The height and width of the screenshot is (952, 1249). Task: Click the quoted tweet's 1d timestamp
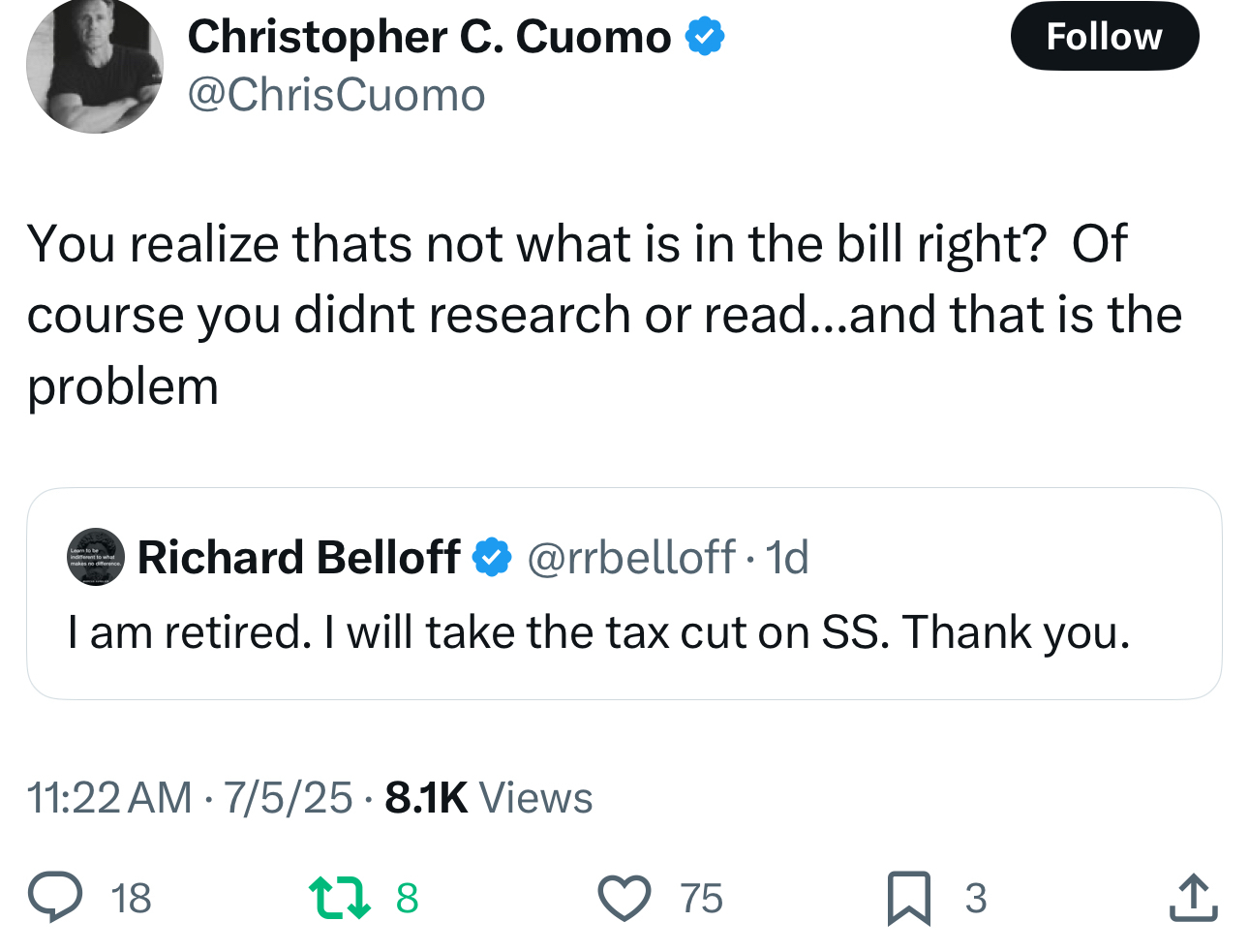[787, 557]
